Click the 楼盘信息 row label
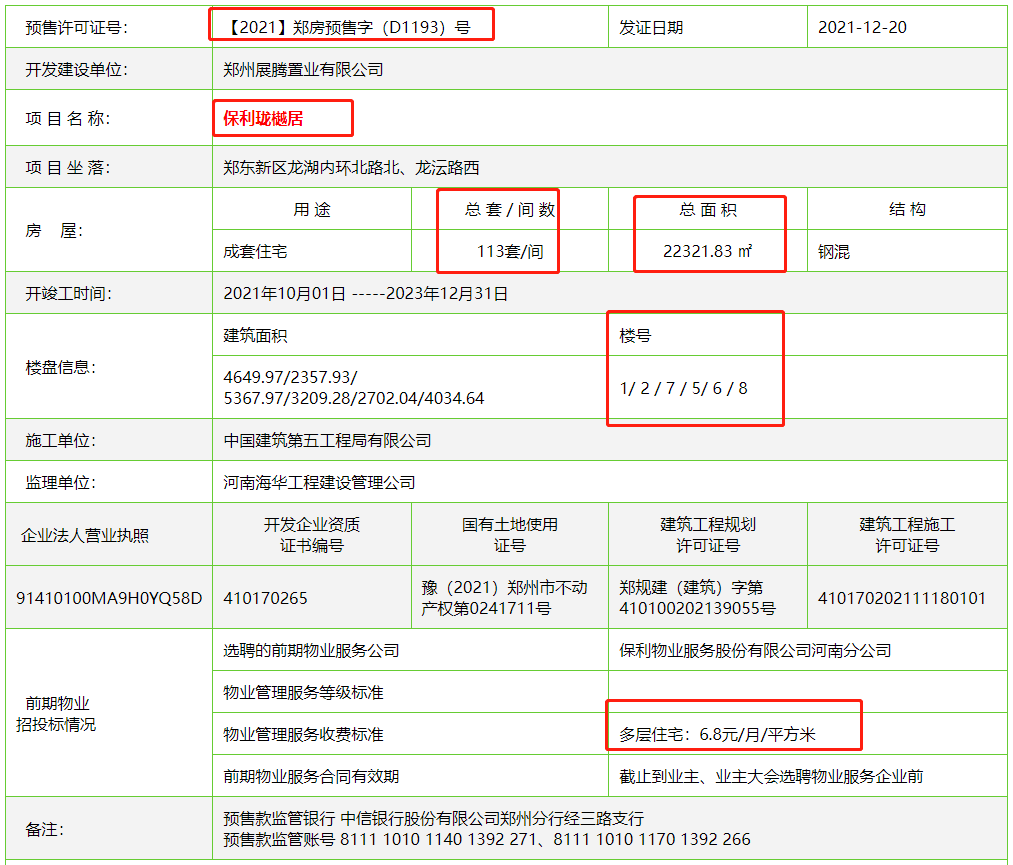The height and width of the screenshot is (865, 1013). (61, 367)
